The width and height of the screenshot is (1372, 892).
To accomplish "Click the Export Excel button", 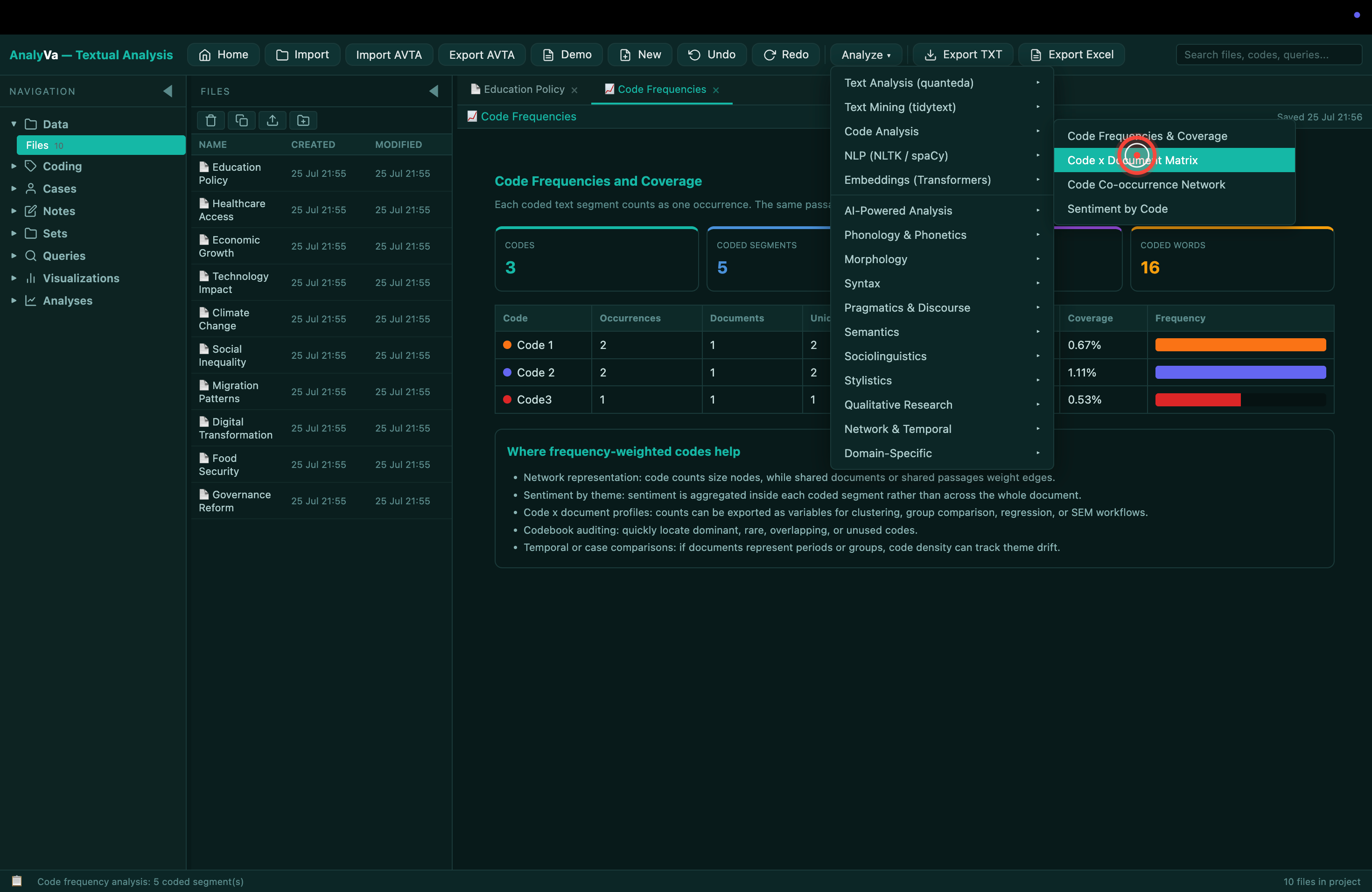I will (x=1071, y=55).
